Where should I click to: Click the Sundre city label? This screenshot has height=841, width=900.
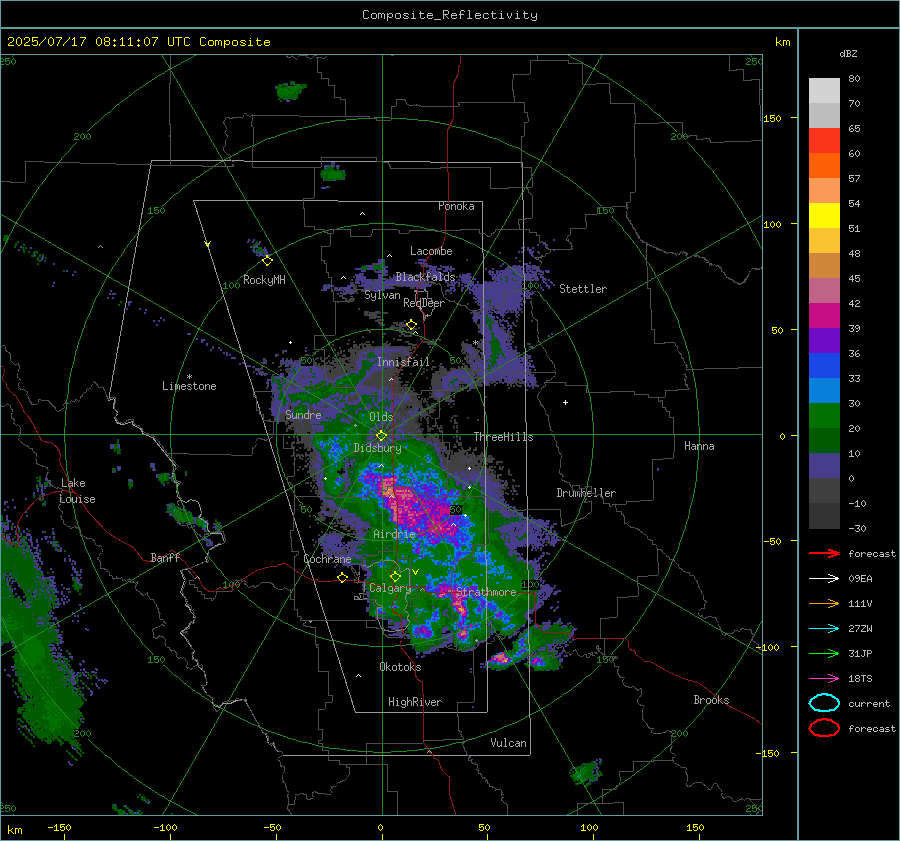click(303, 414)
